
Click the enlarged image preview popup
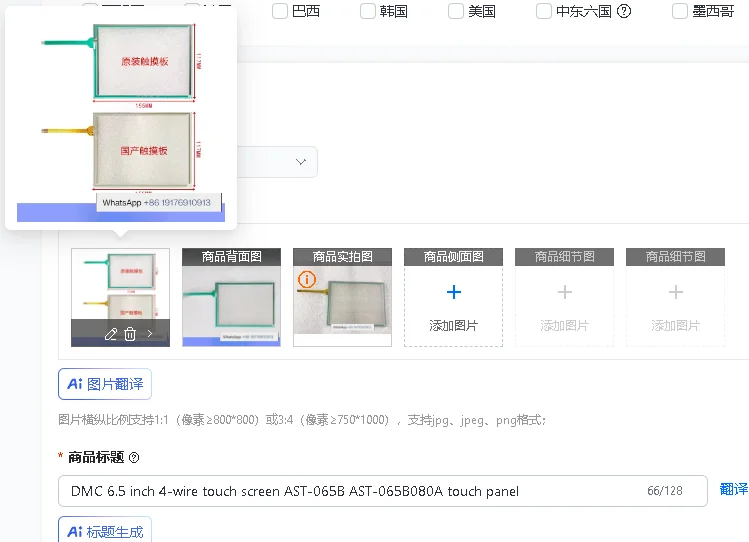tap(121, 118)
